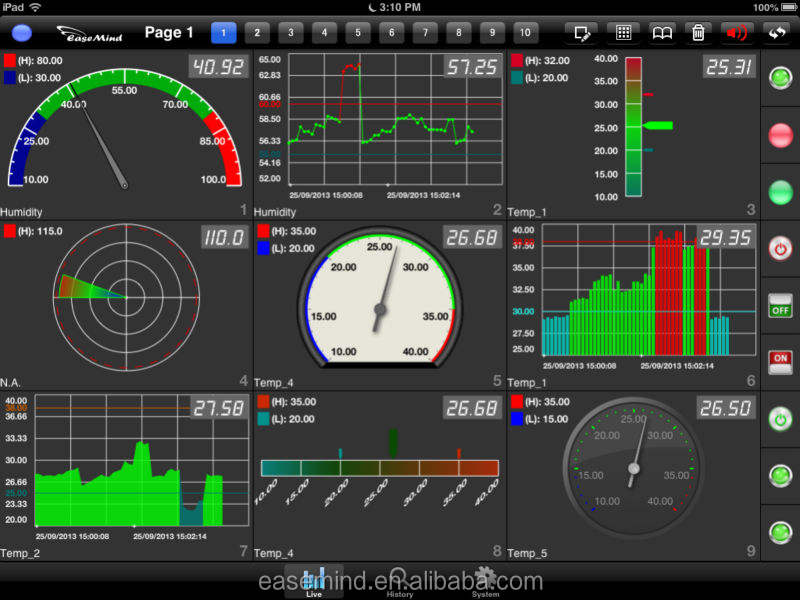The width and height of the screenshot is (800, 600).
Task: Switch to page 2
Action: click(x=257, y=33)
